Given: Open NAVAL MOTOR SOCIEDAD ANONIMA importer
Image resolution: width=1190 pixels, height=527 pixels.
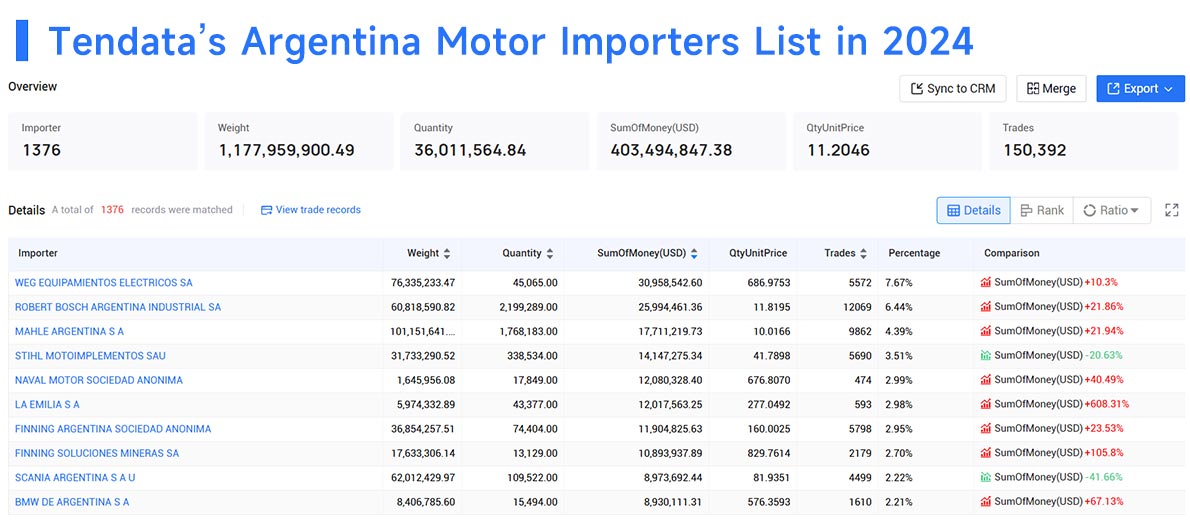Looking at the screenshot, I should click(99, 380).
